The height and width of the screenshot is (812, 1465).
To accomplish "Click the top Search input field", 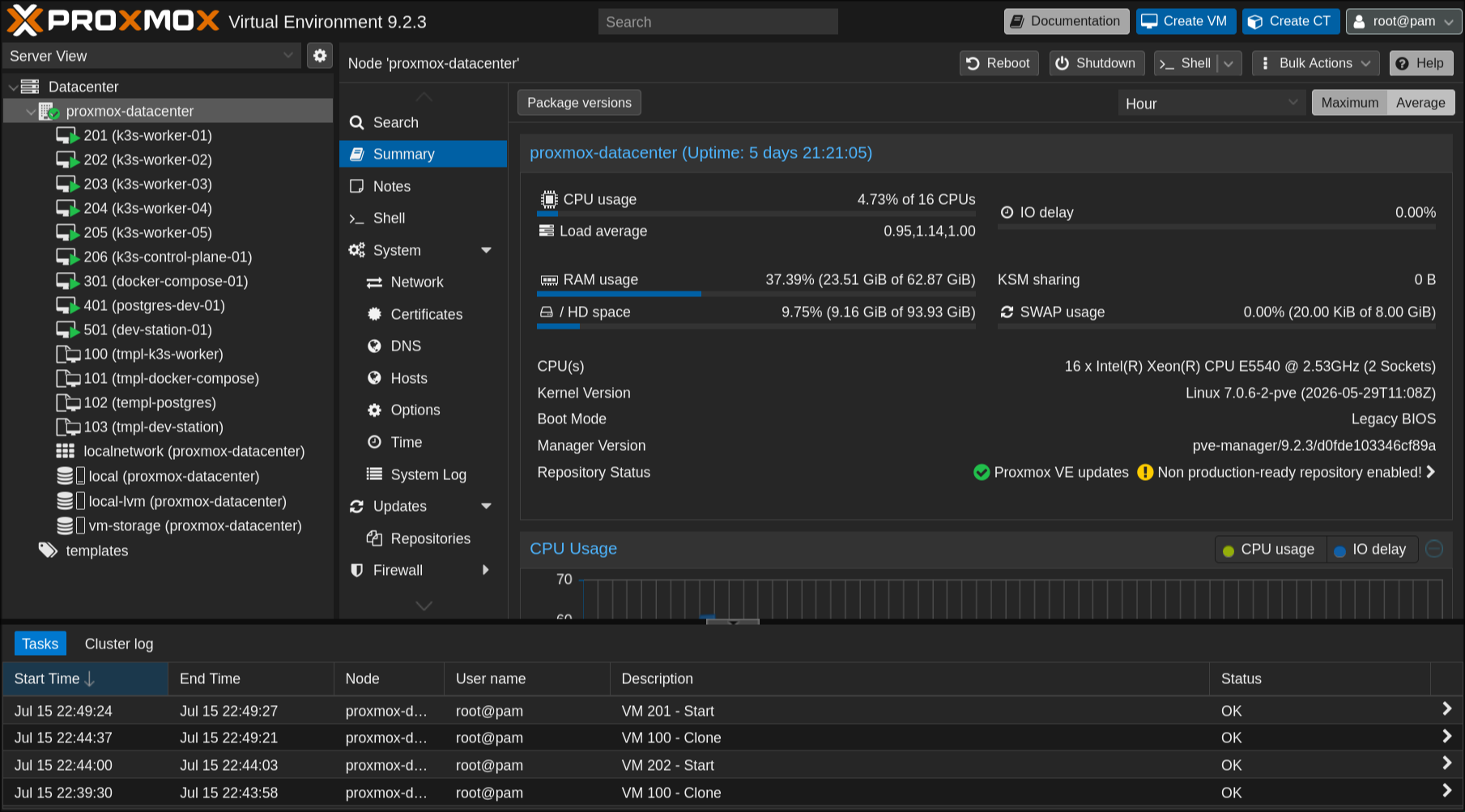I will (x=718, y=22).
